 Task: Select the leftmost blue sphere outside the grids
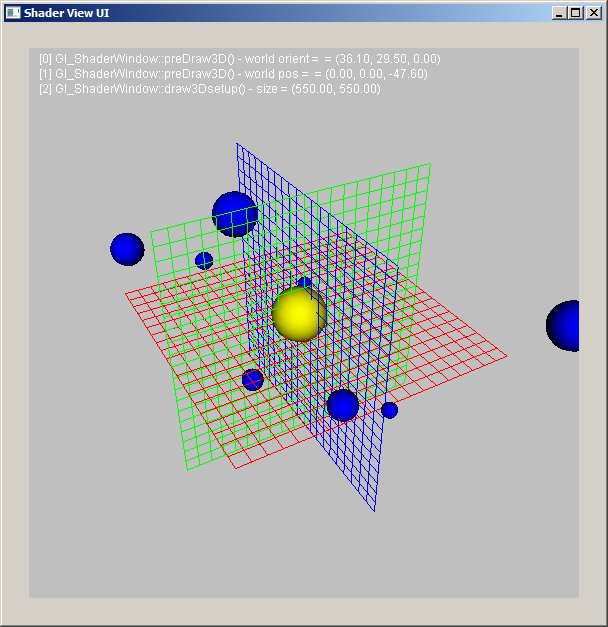[127, 249]
